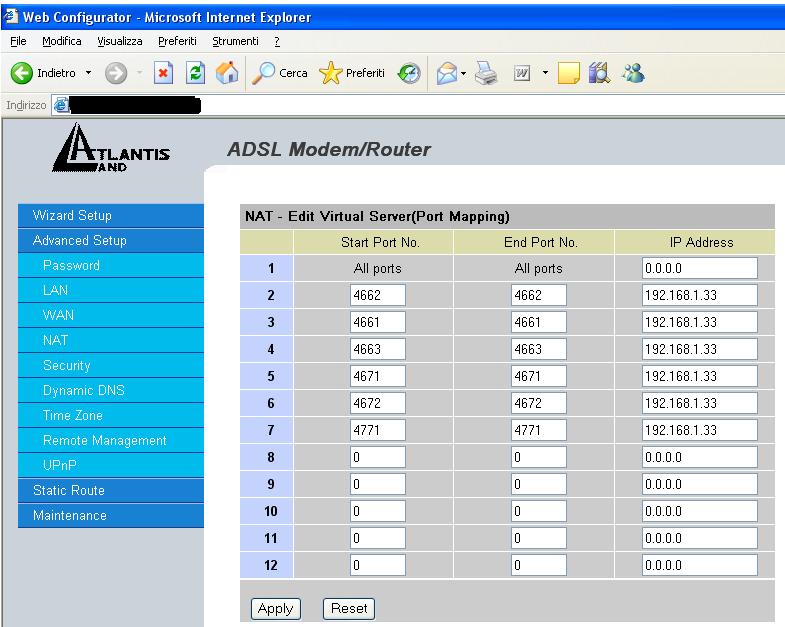Open the File menu
785x627 pixels.
click(x=18, y=41)
